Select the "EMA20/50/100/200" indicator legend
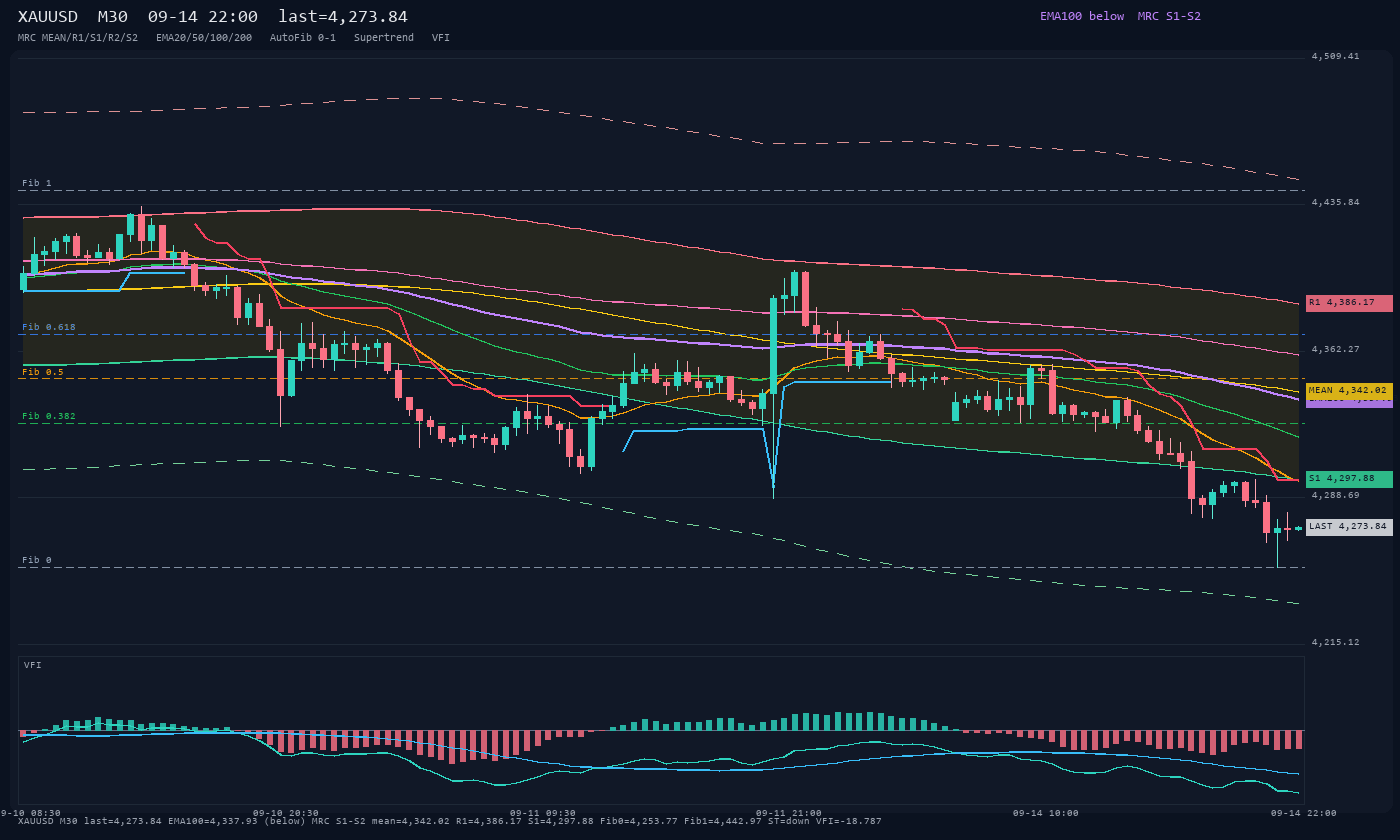 click(x=204, y=38)
